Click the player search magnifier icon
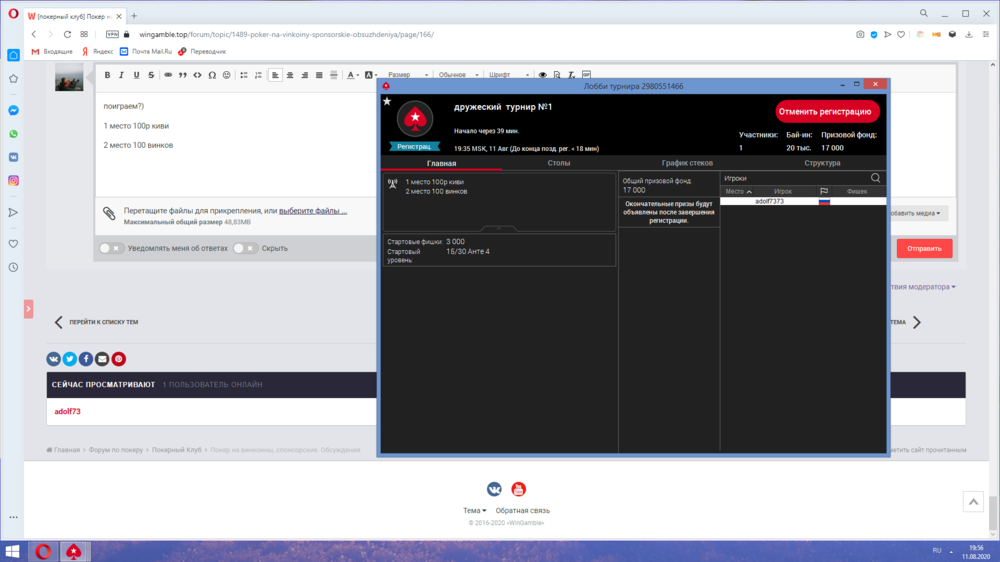Screen dimensions: 1000x562 [x=876, y=178]
